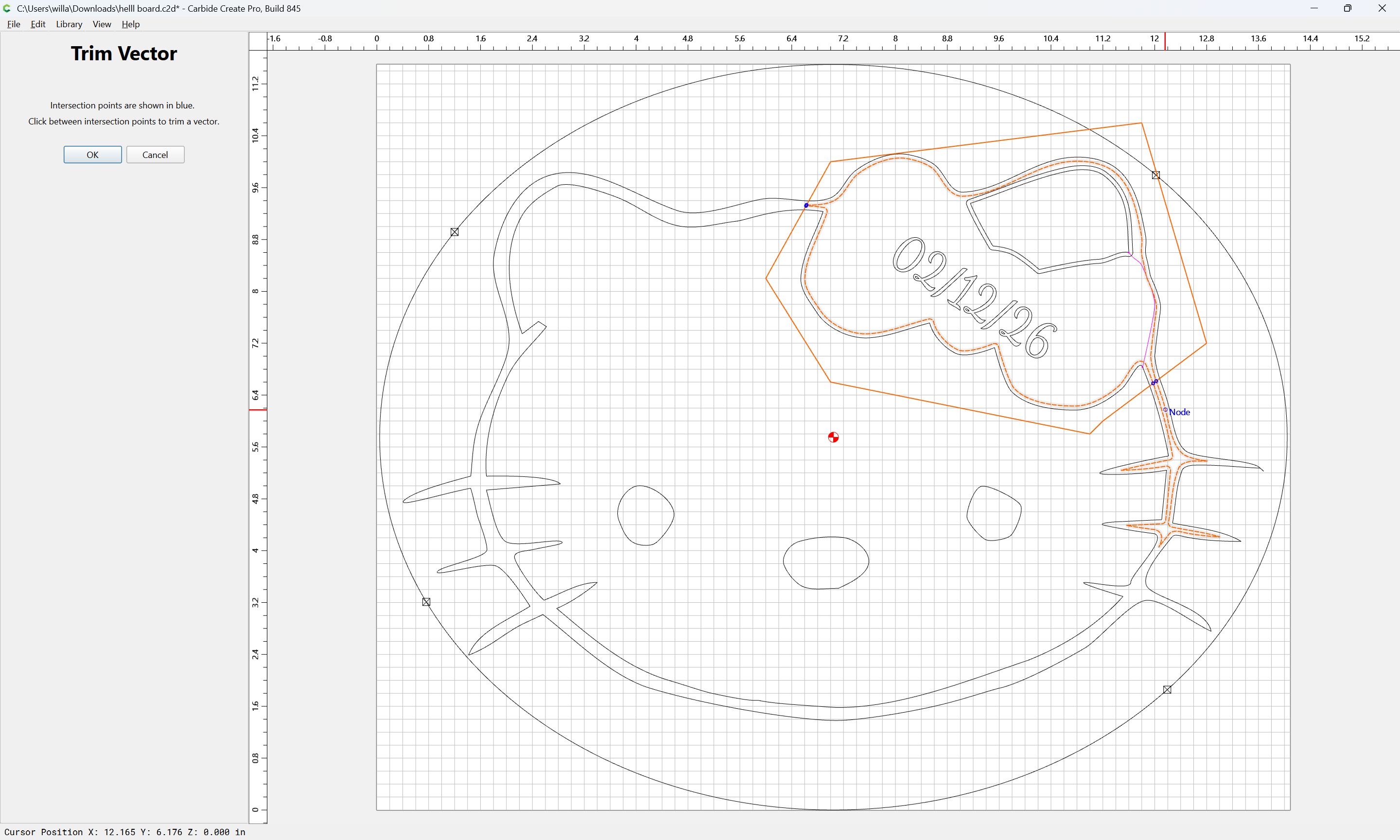Open the Edit menu

(38, 24)
